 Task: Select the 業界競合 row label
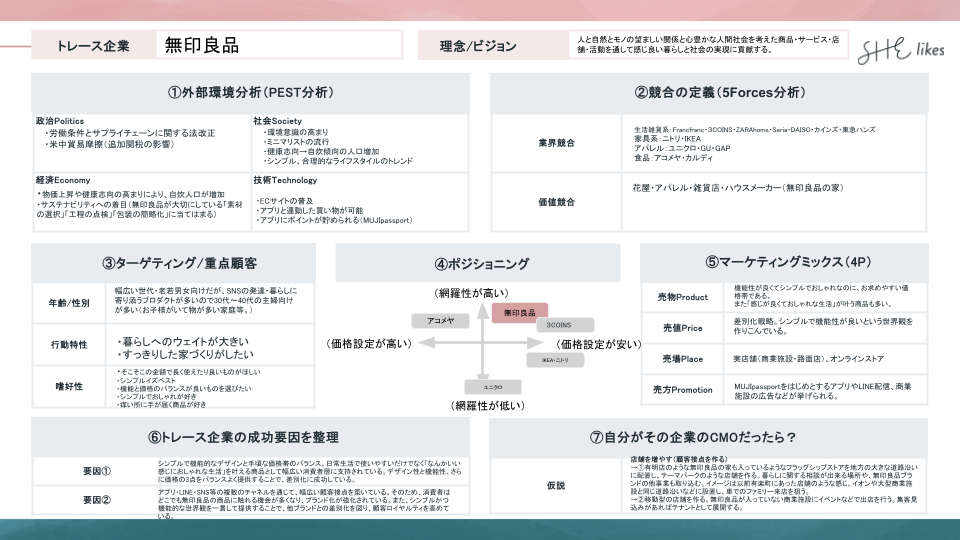click(x=555, y=143)
